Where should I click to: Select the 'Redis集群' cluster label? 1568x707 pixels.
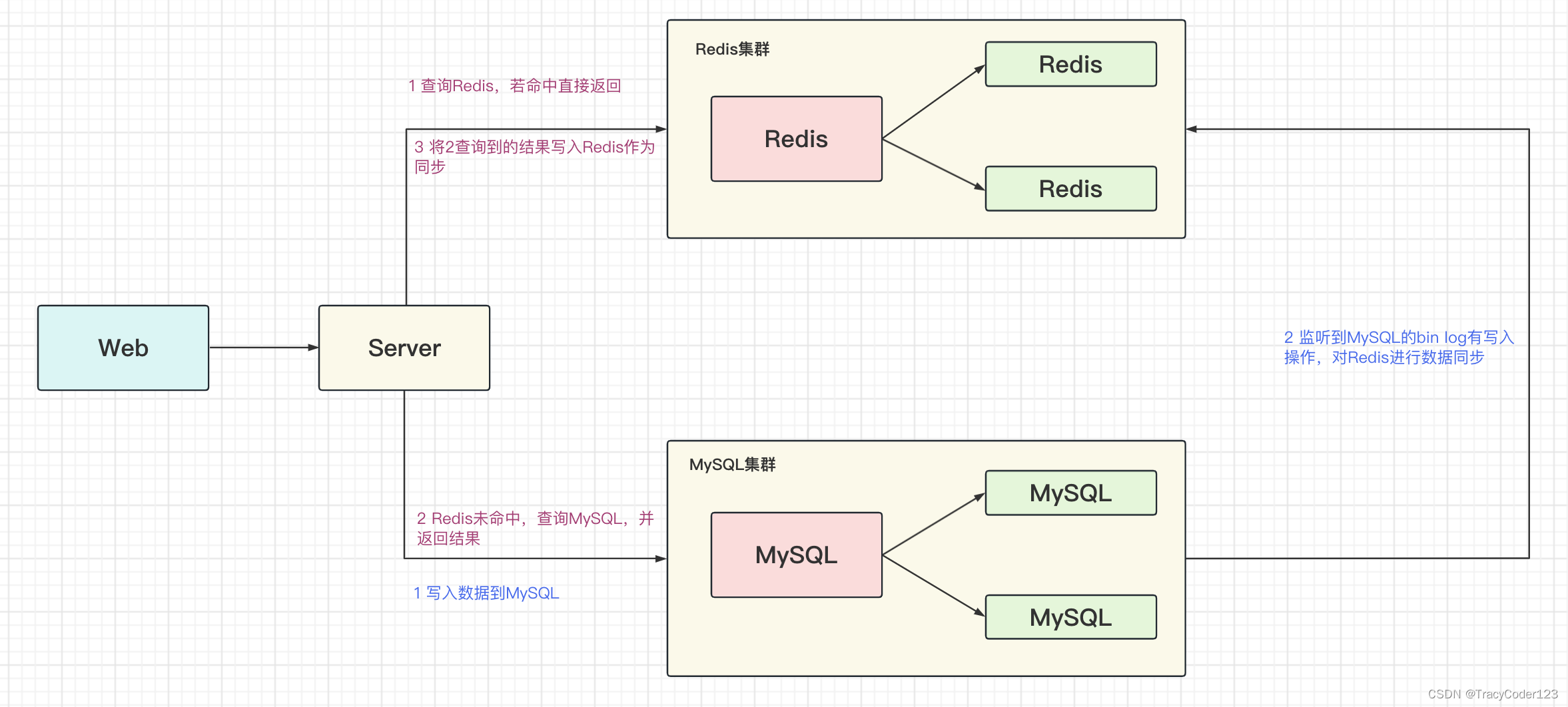coord(732,49)
